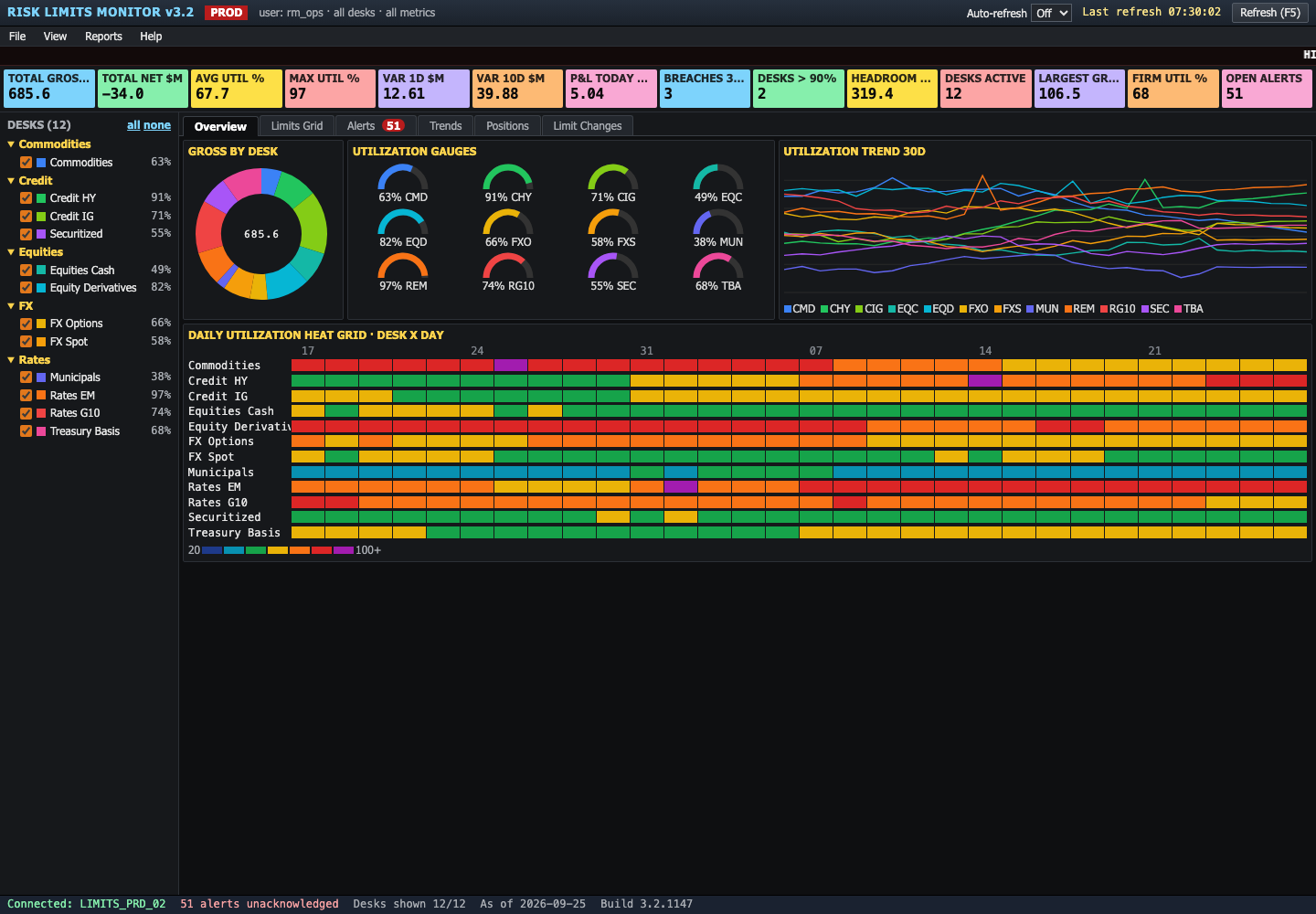1316x914 pixels.
Task: Select the 49% EQC gauge
Action: pyautogui.click(x=718, y=183)
